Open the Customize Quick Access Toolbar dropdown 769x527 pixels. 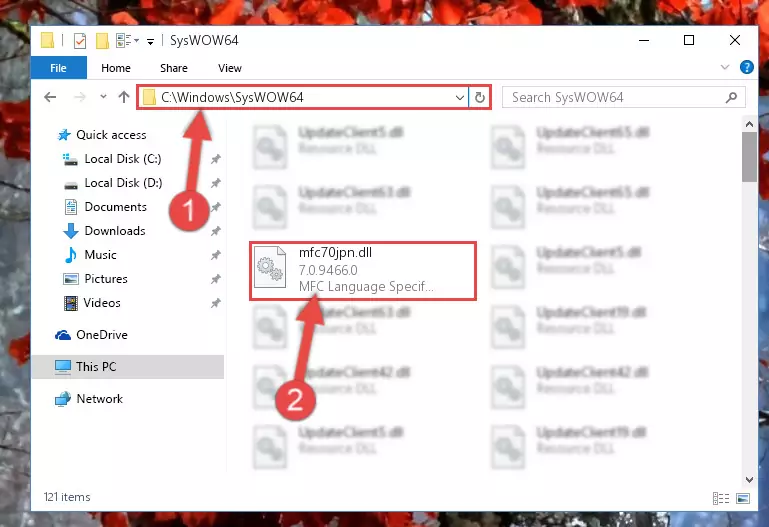tap(151, 42)
